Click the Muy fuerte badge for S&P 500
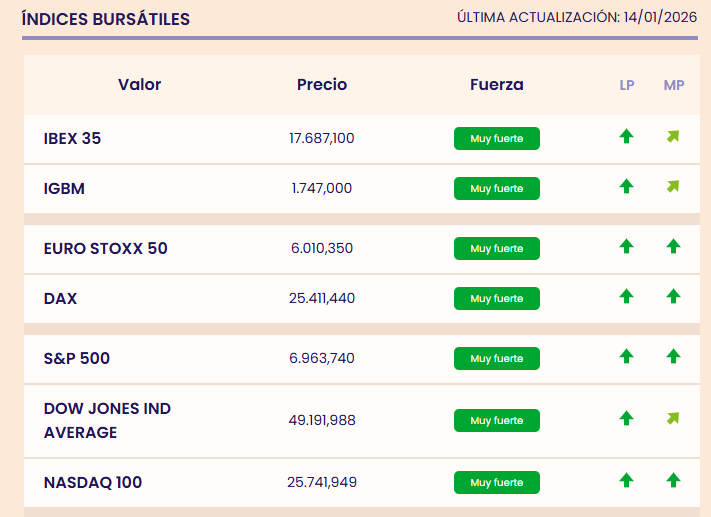The image size is (711, 517). [497, 358]
